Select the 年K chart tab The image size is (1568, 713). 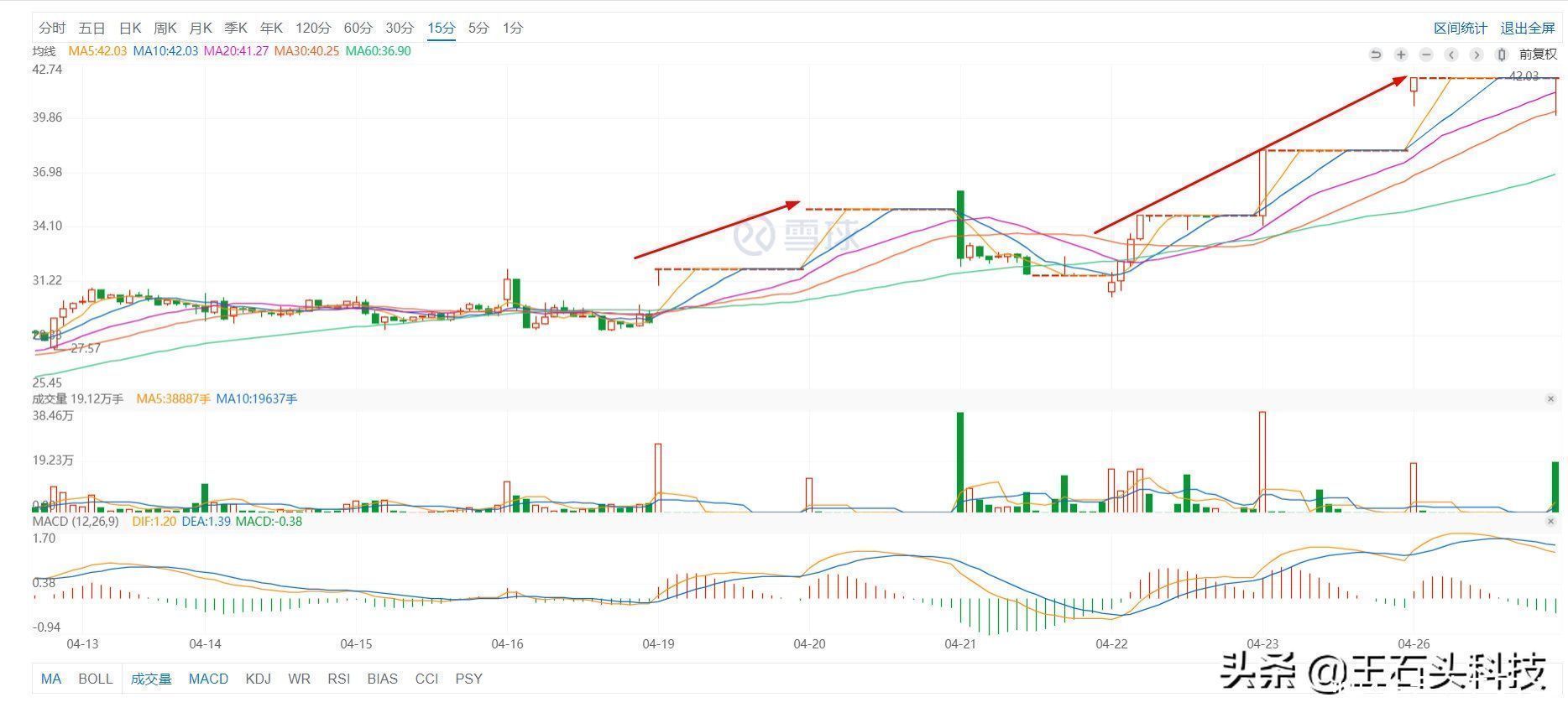tap(271, 28)
